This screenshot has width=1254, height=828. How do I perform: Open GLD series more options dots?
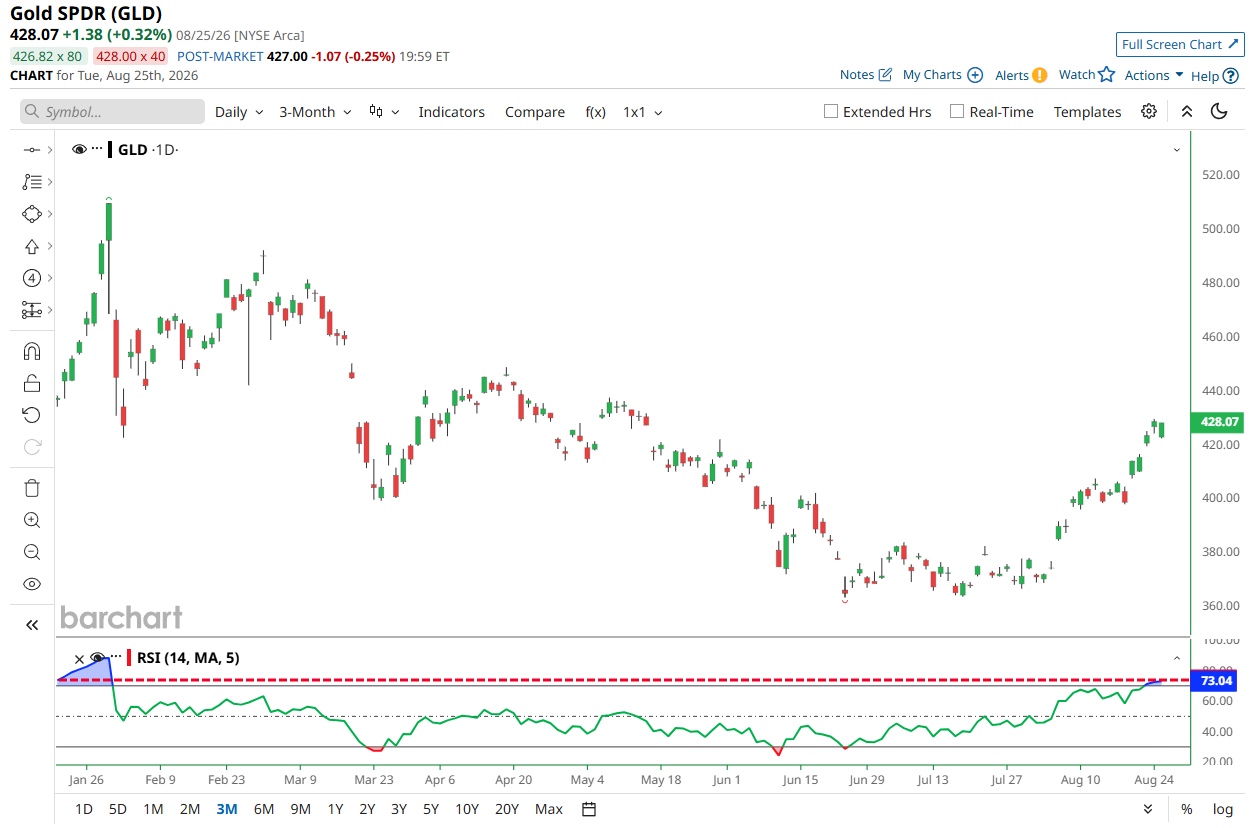coord(97,149)
